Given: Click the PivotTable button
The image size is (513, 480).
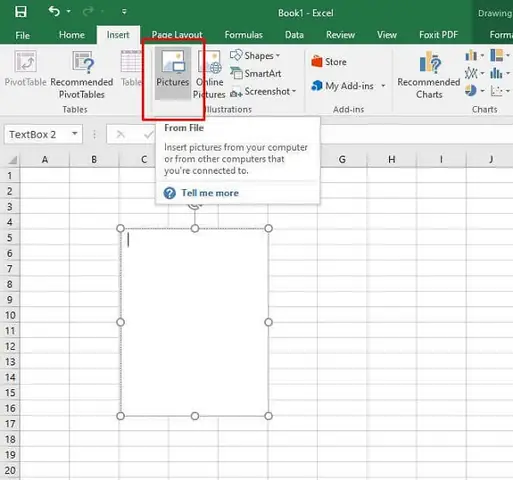Looking at the screenshot, I should pos(25,68).
